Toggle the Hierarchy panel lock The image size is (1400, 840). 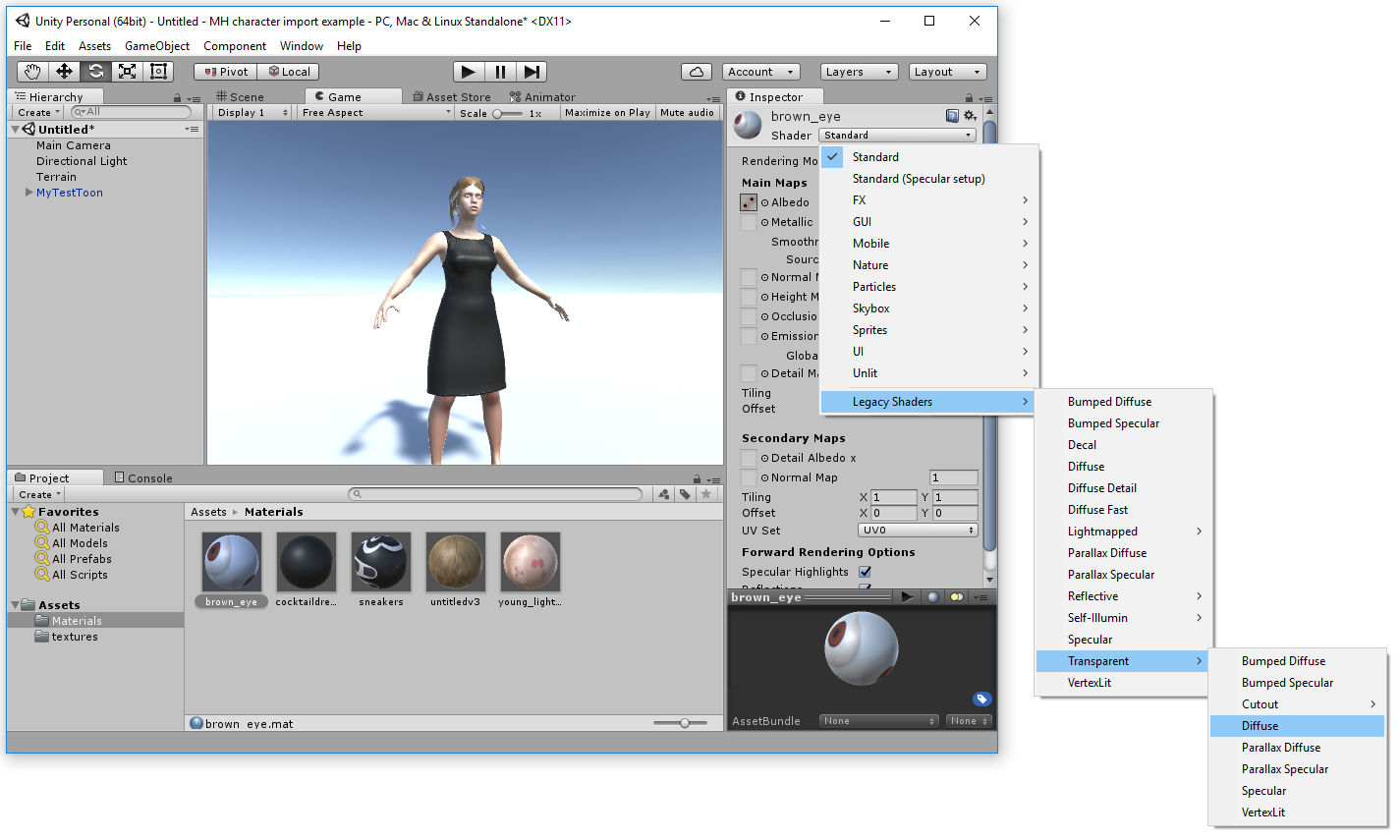pos(177,97)
